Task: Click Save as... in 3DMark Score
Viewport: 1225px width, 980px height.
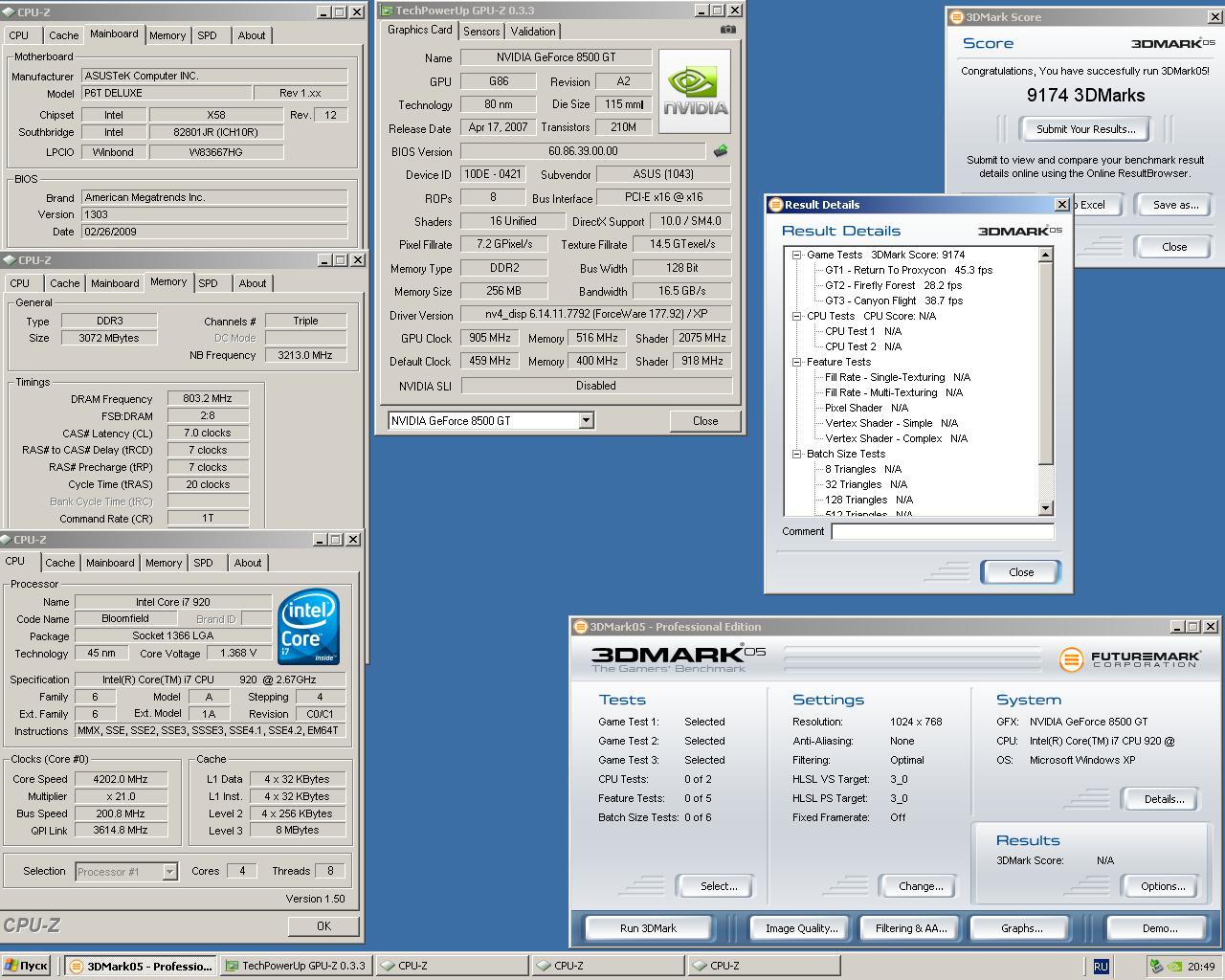Action: (x=1175, y=205)
